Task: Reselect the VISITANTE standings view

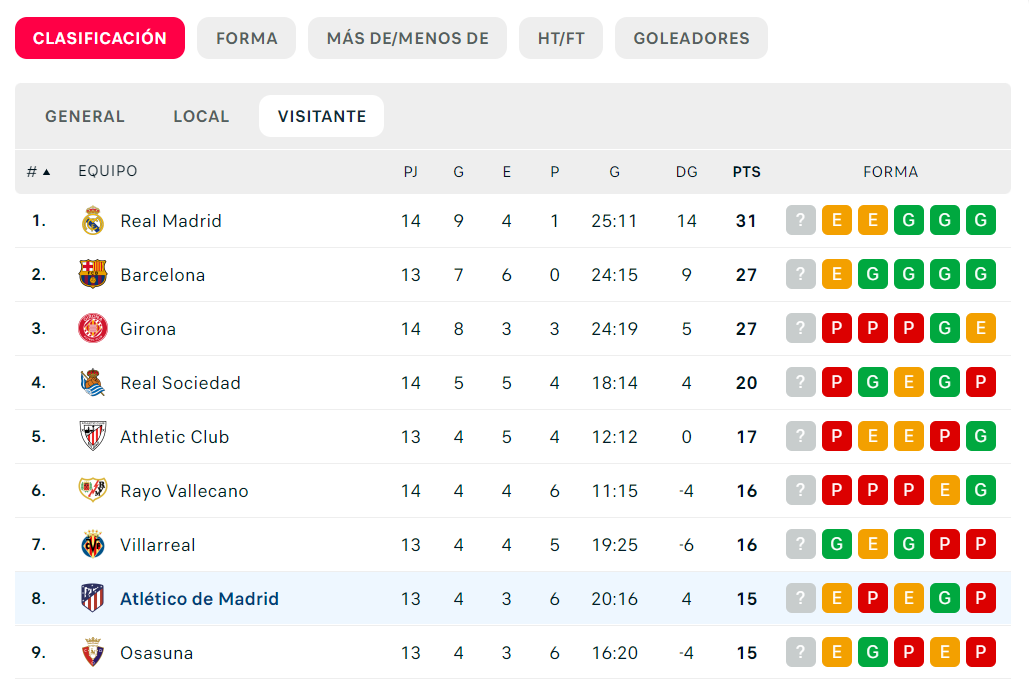Action: pos(321,116)
